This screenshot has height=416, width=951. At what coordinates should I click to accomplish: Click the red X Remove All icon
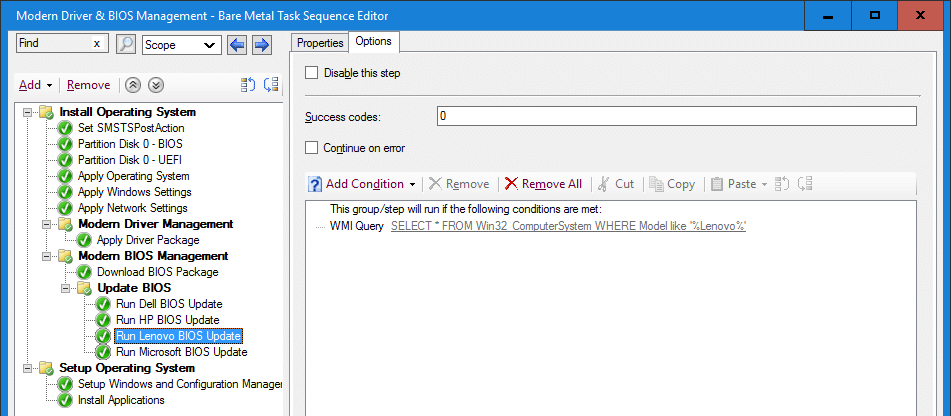[x=512, y=184]
